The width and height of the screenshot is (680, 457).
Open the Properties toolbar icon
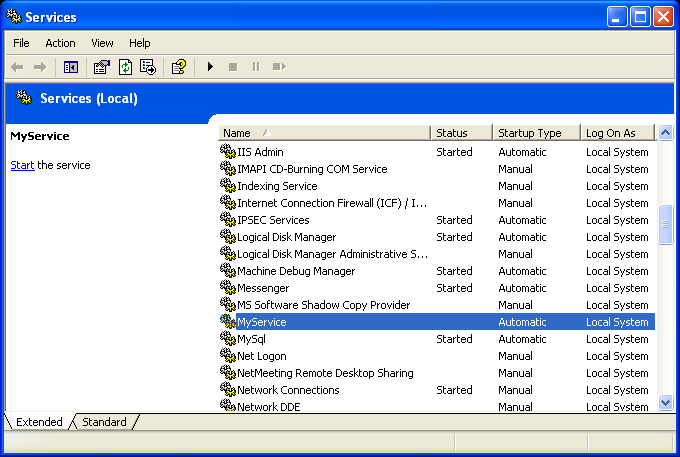(102, 67)
